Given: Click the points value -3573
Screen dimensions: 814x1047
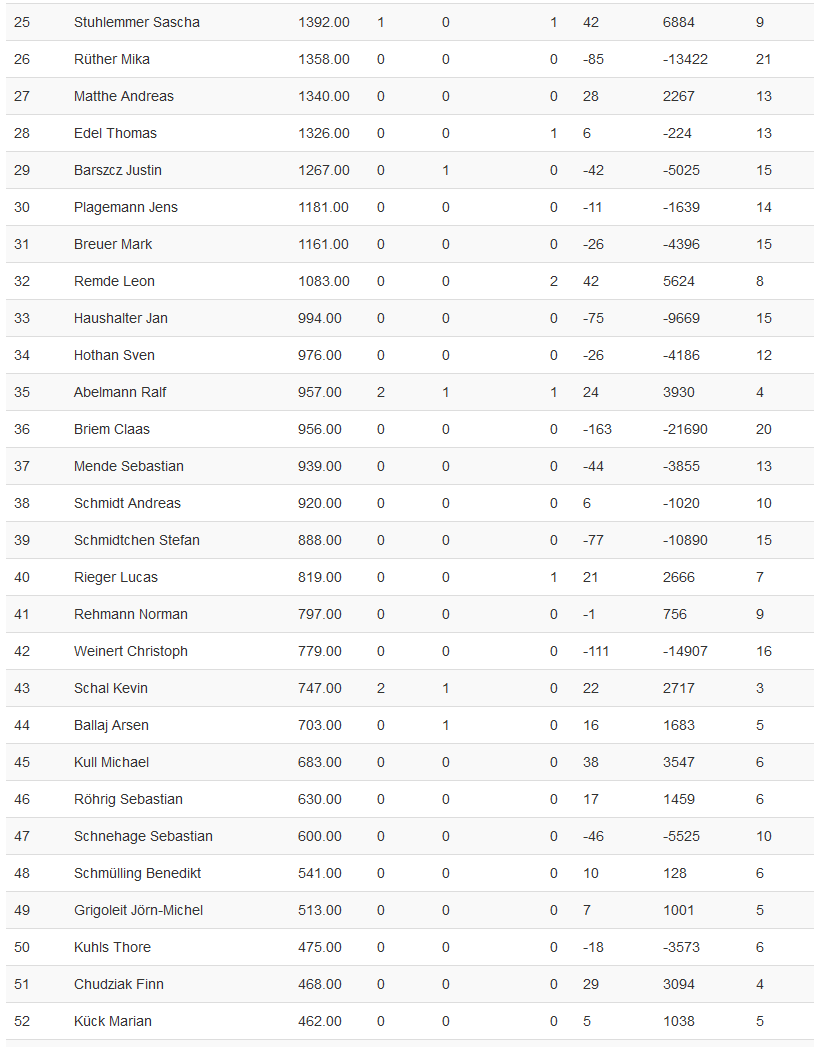Looking at the screenshot, I should [x=681, y=947].
